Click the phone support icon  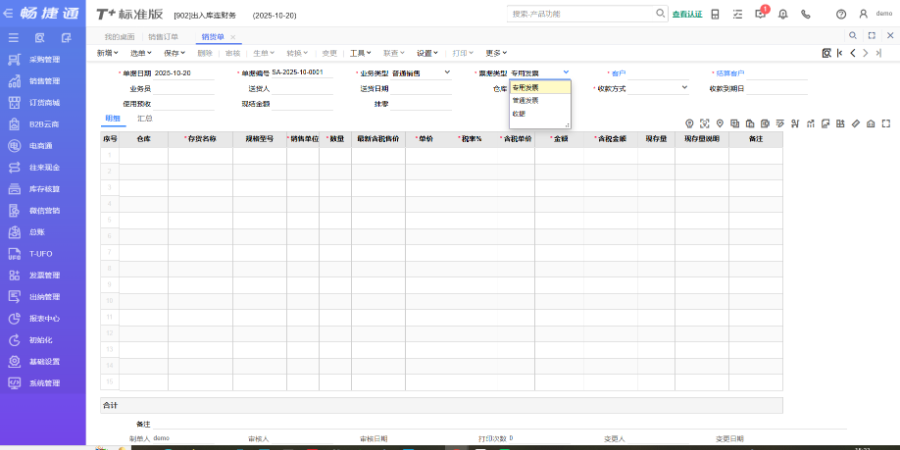coord(806,14)
